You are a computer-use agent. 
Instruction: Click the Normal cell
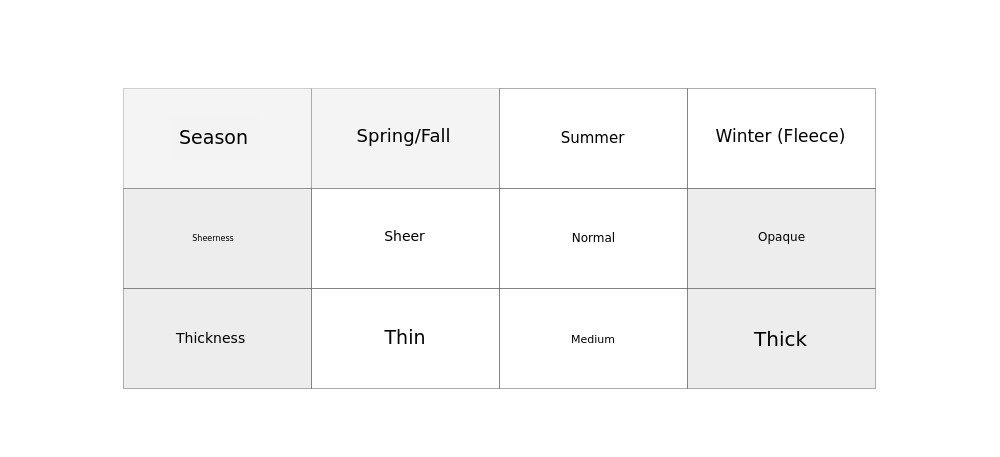(x=593, y=238)
